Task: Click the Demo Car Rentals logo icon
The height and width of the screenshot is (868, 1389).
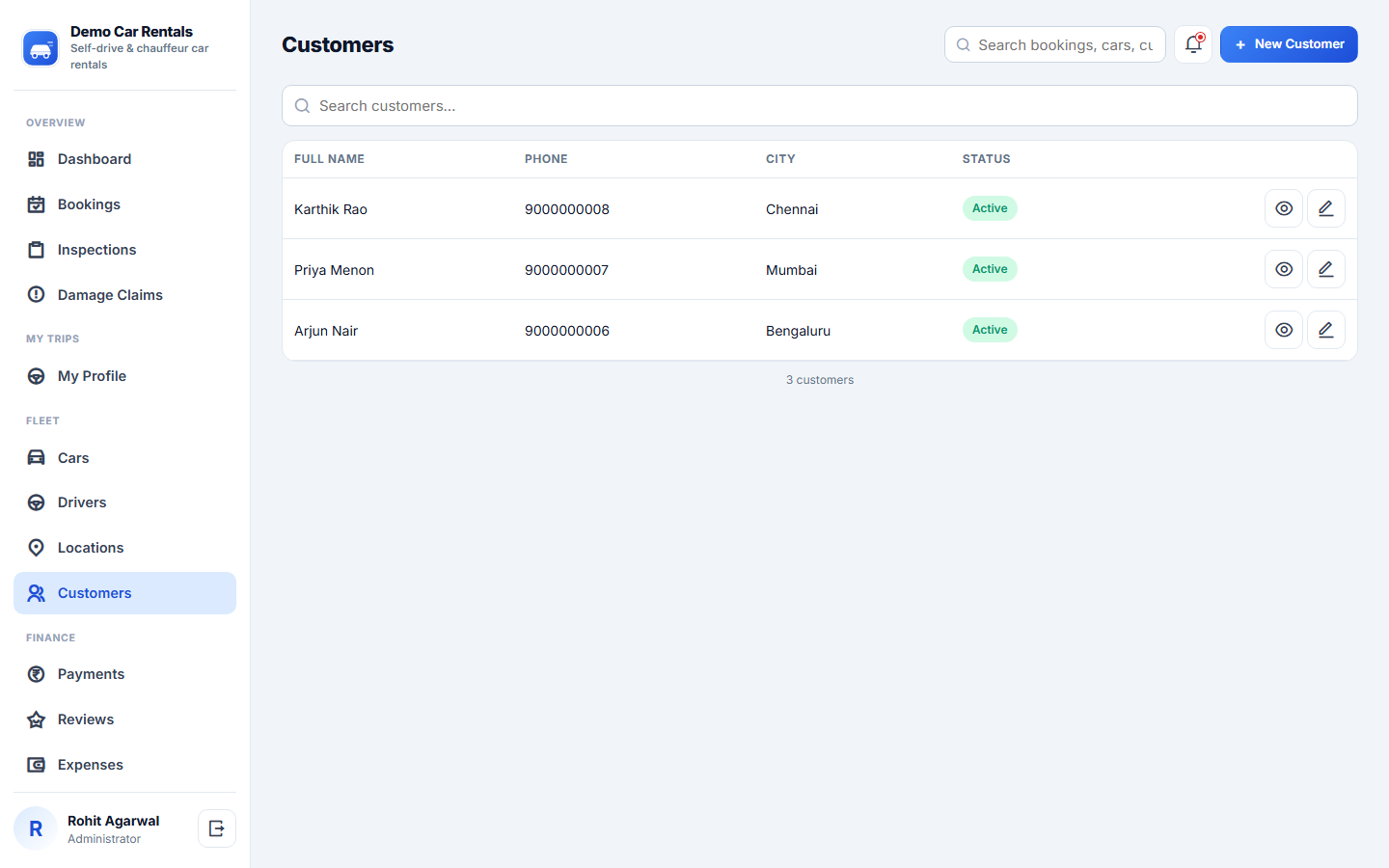Action: click(41, 48)
